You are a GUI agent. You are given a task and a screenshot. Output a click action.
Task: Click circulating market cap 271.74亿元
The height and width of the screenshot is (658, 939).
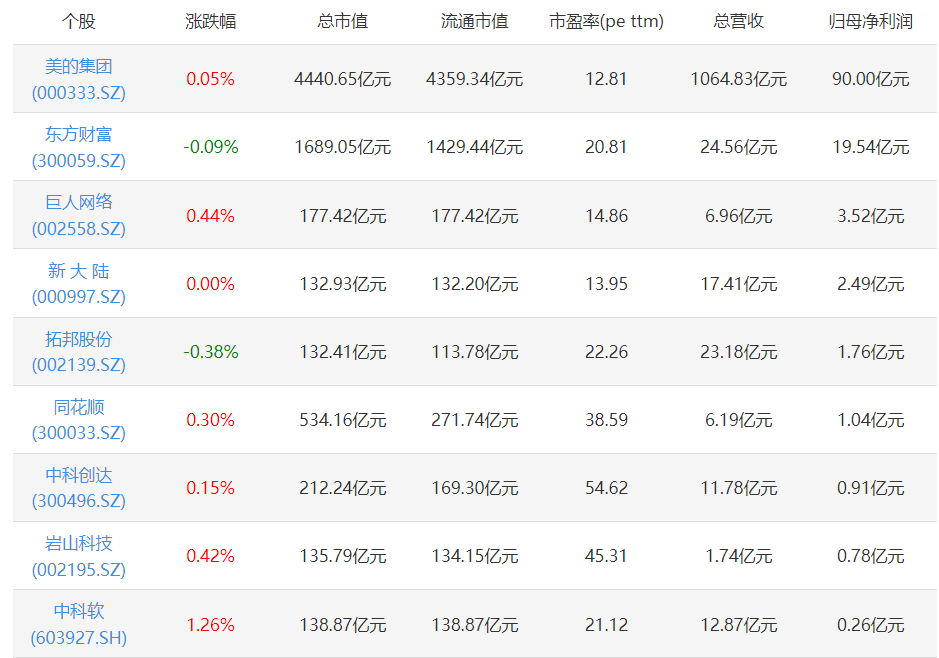pyautogui.click(x=474, y=420)
